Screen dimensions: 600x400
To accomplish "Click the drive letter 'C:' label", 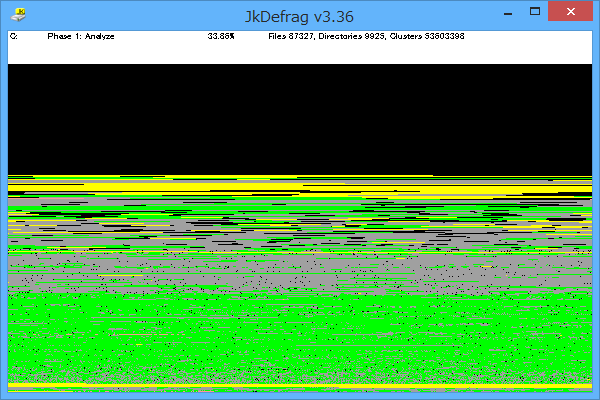I will (x=13, y=36).
